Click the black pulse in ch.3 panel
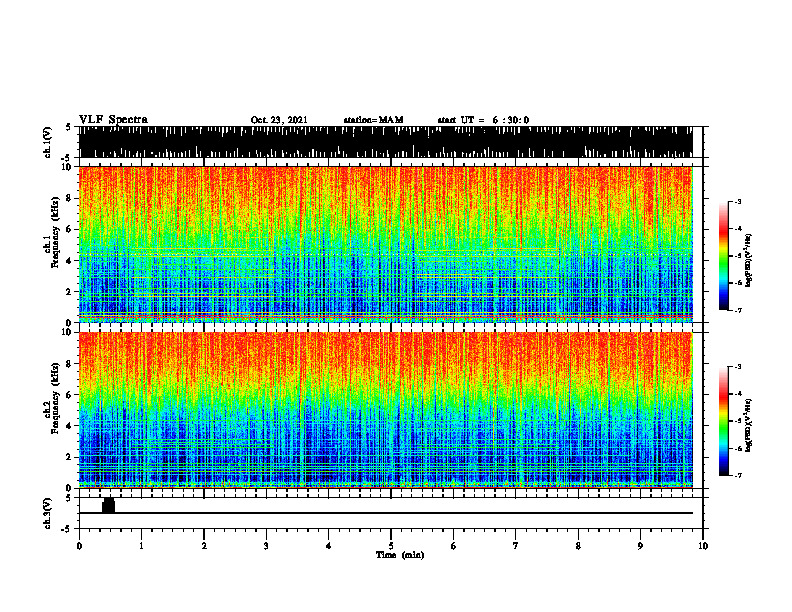This screenshot has width=792, height=612. 109,505
